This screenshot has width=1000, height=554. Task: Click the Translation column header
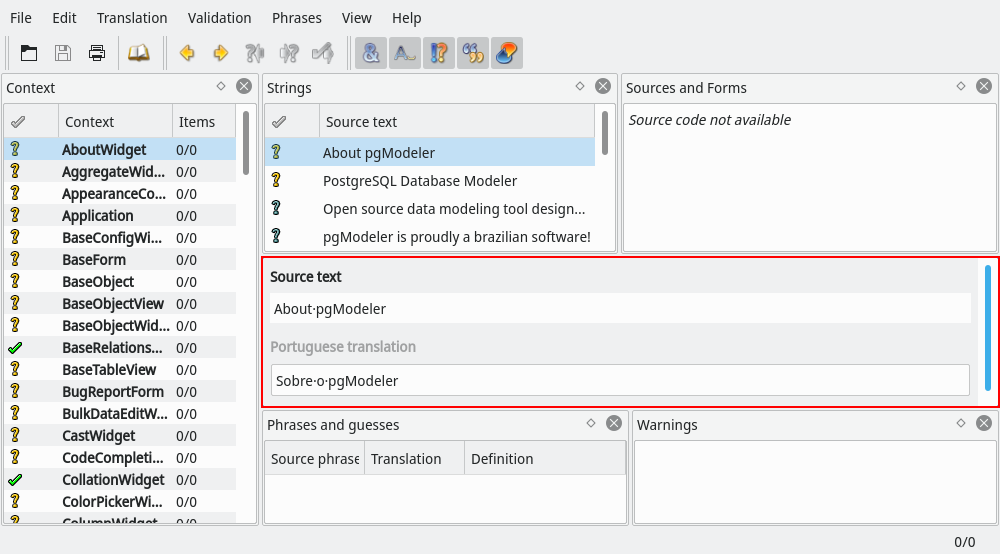(x=414, y=459)
